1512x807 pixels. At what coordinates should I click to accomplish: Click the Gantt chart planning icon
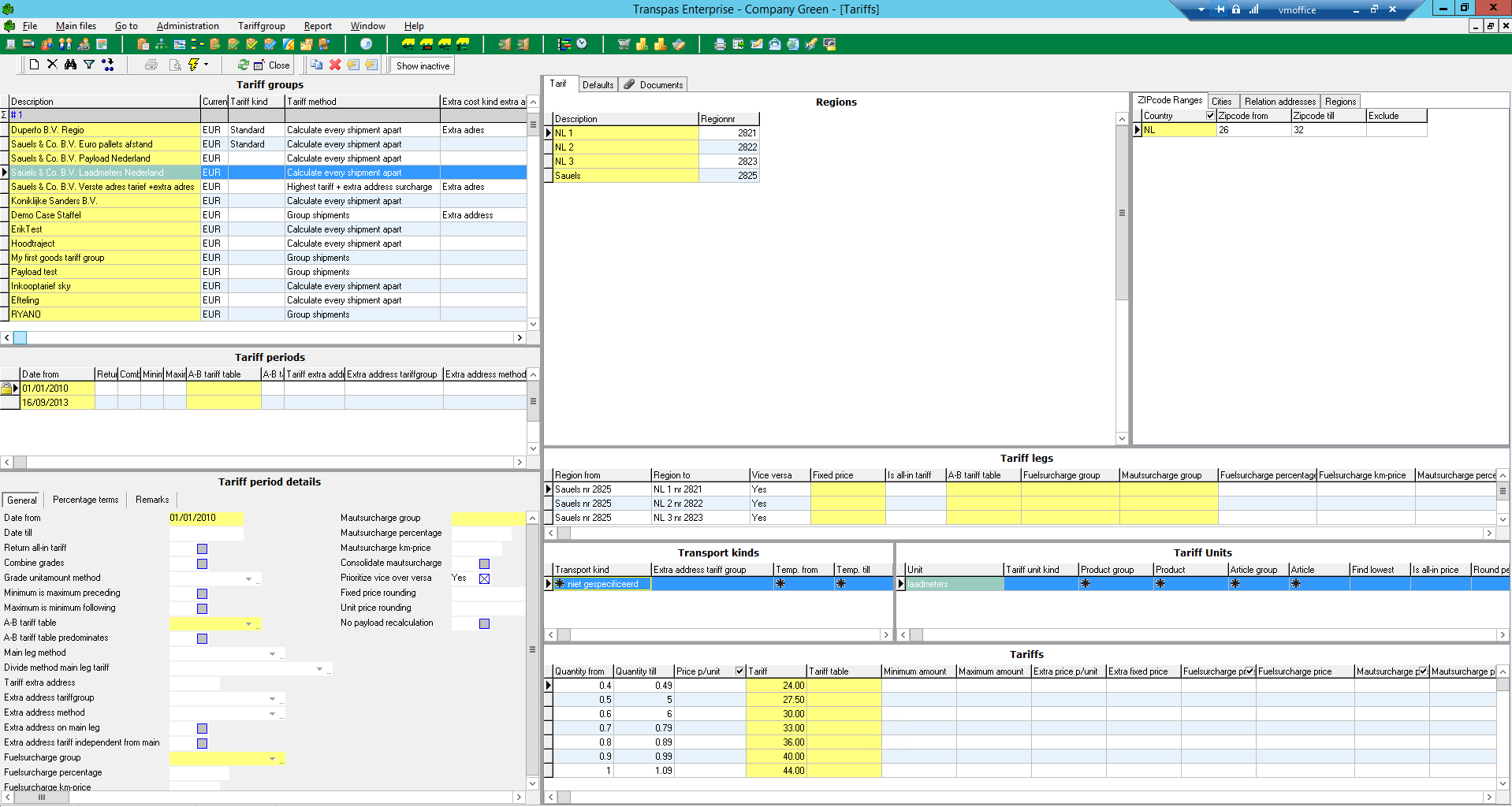pos(564,44)
